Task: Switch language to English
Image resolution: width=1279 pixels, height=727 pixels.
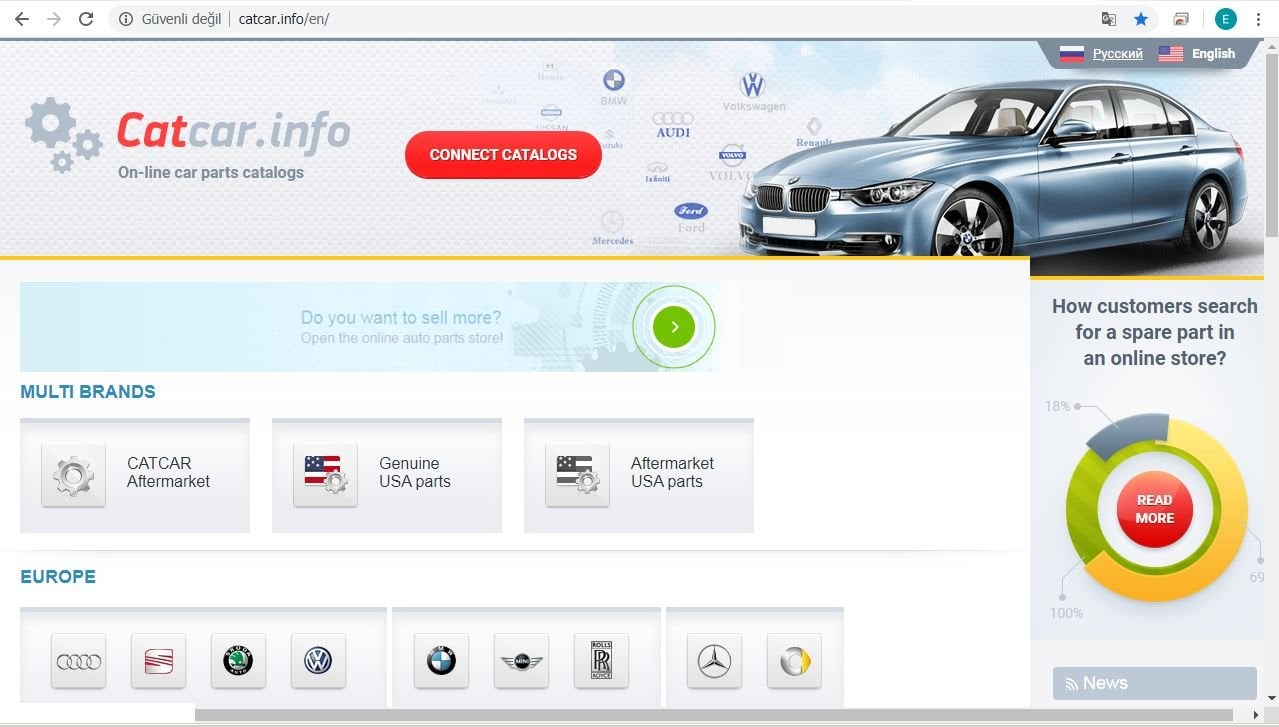Action: click(x=1213, y=54)
